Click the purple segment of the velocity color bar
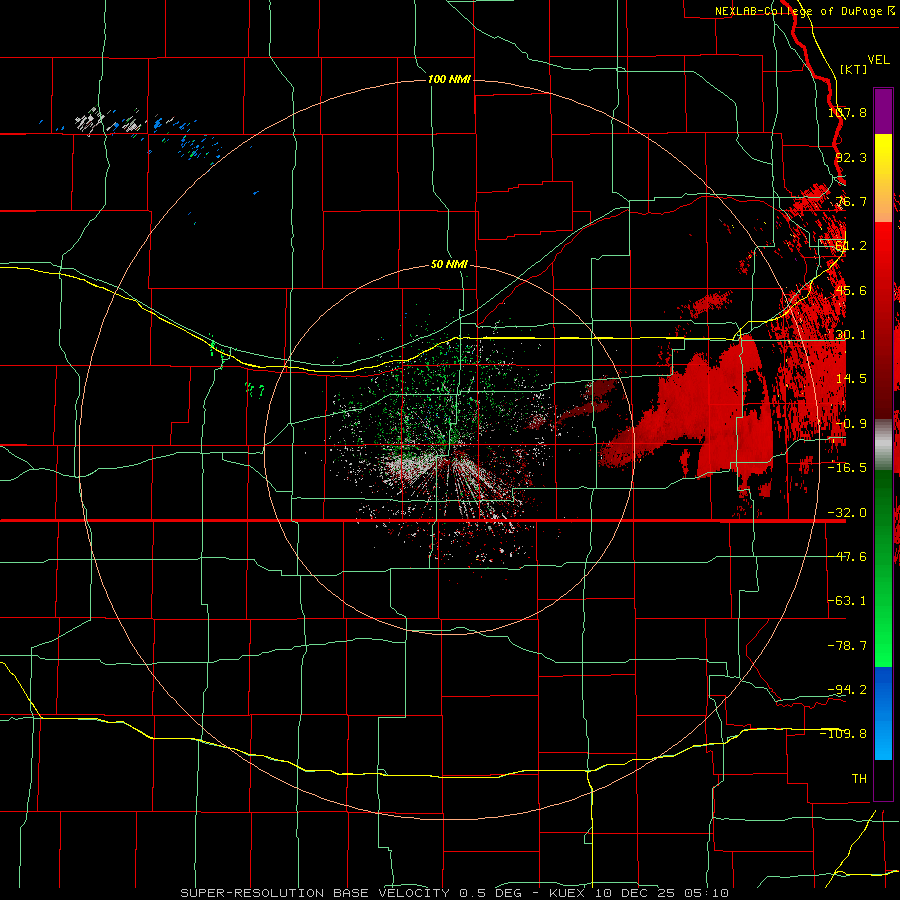 pyautogui.click(x=883, y=111)
